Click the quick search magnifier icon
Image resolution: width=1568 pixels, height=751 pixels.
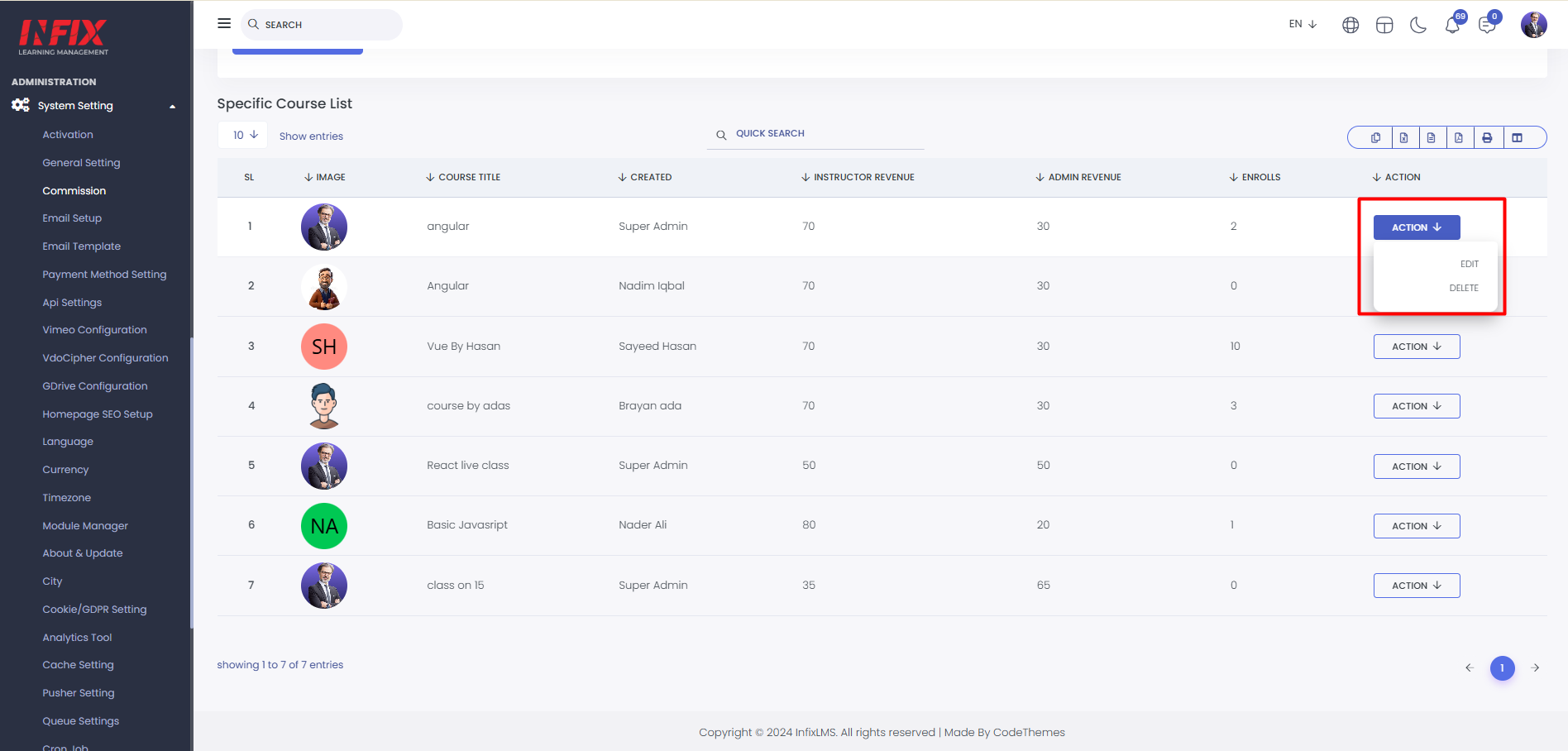[721, 134]
